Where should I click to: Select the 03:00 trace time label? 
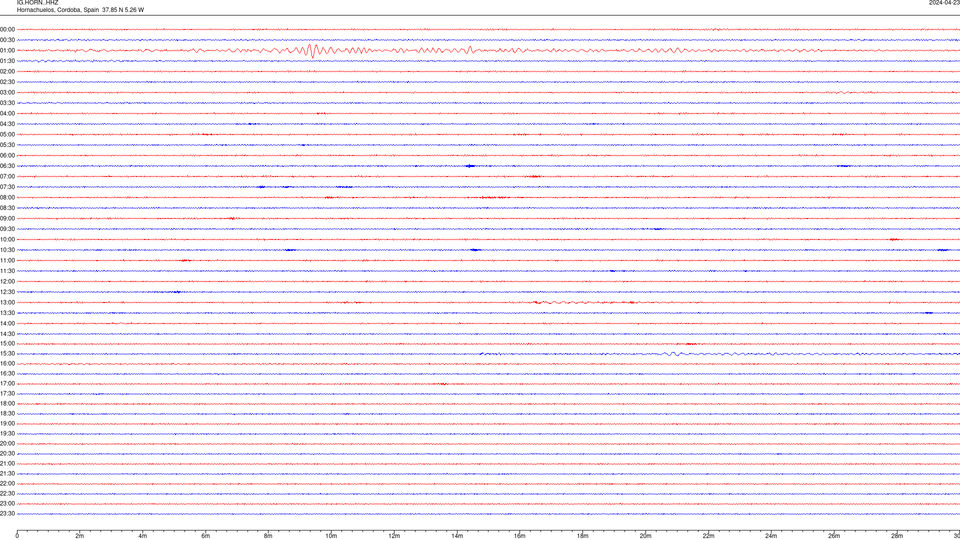pyautogui.click(x=7, y=92)
